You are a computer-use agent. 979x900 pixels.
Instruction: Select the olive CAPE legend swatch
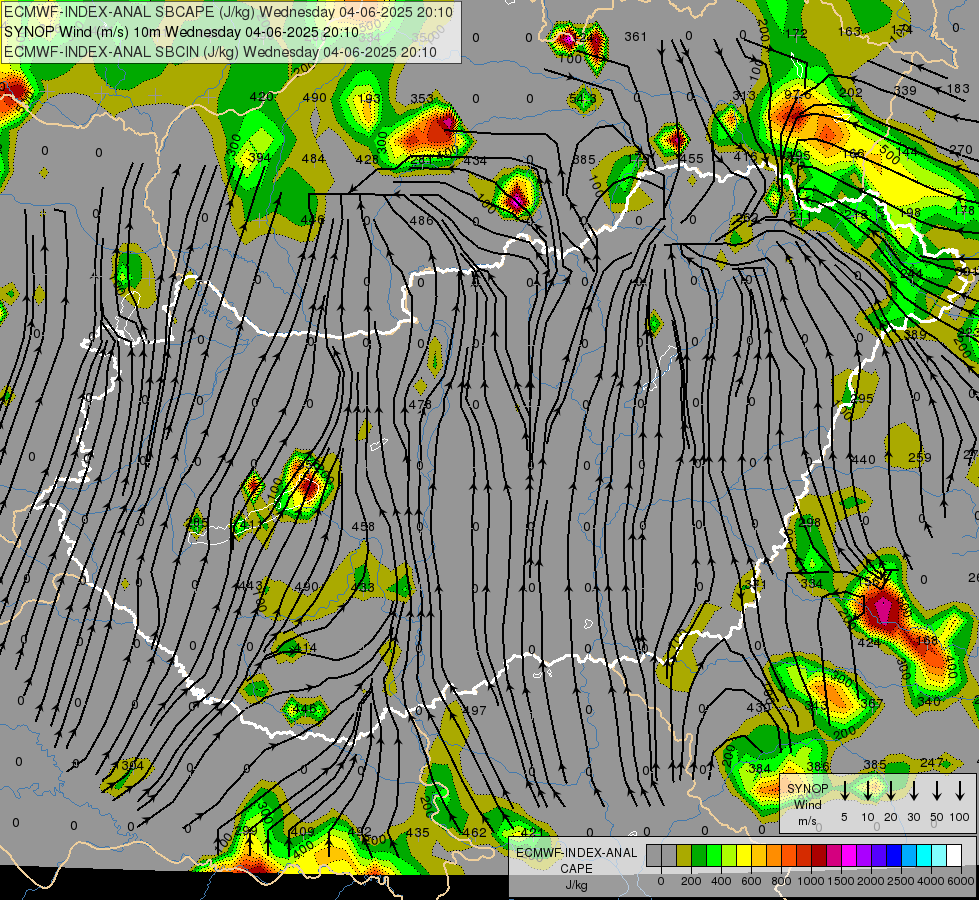[x=684, y=856]
